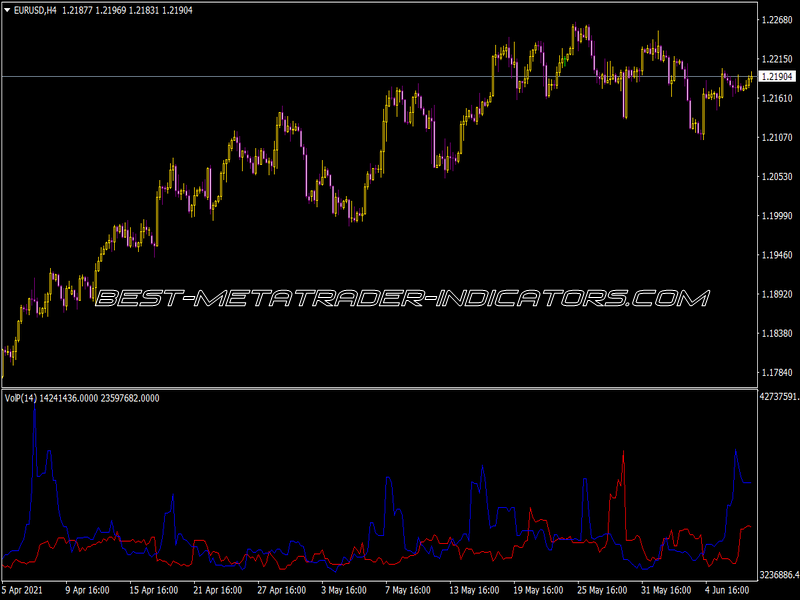Click price level 1.18920 on the scale
Image resolution: width=800 pixels, height=600 pixels.
(777, 294)
